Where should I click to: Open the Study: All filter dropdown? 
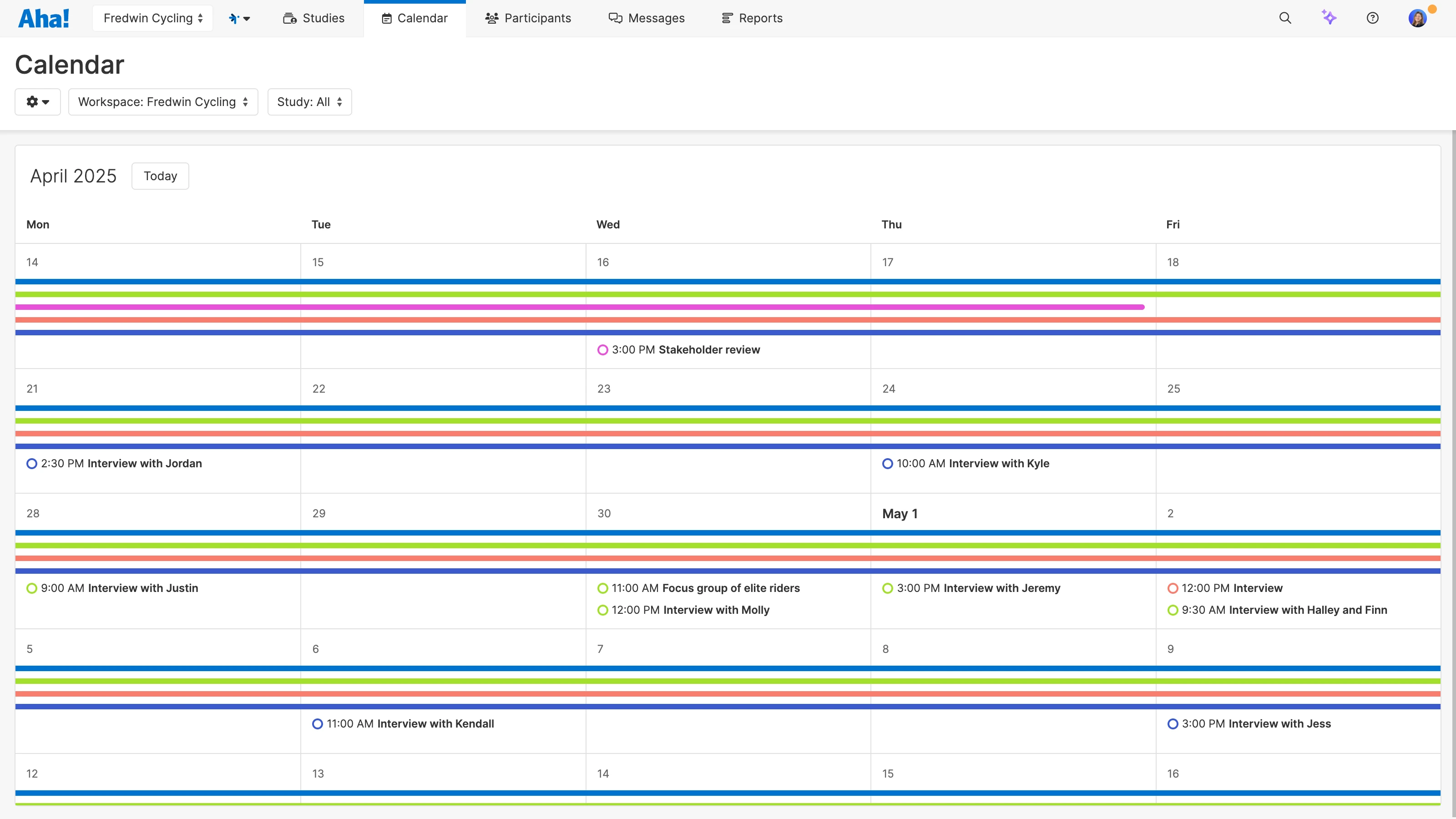[x=309, y=102]
